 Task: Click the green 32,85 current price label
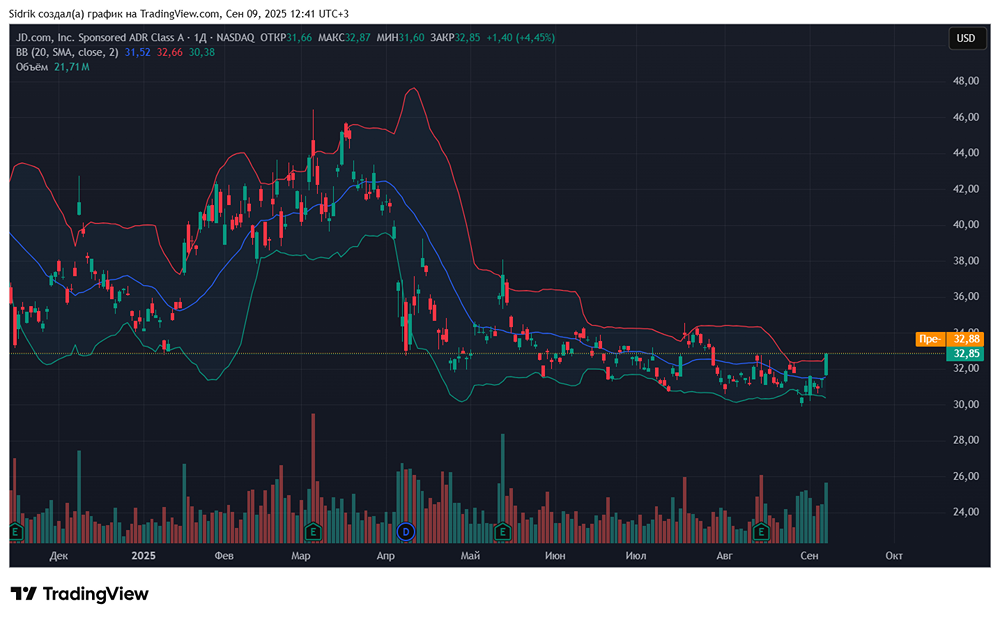click(965, 354)
